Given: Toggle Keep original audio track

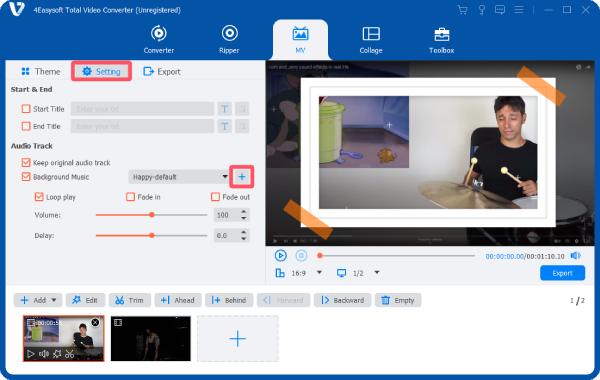Looking at the screenshot, I should click(26, 163).
